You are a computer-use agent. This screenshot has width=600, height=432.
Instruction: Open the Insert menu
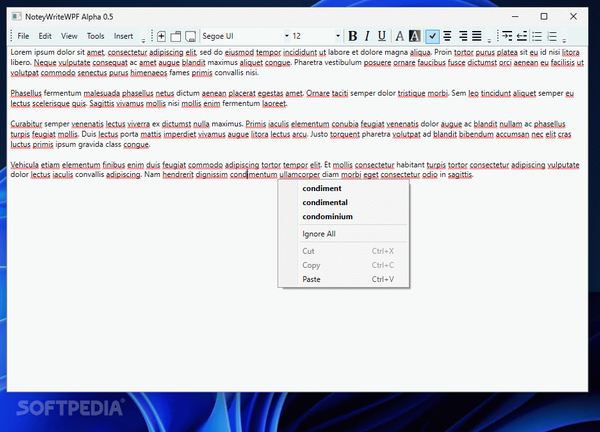tap(123, 36)
